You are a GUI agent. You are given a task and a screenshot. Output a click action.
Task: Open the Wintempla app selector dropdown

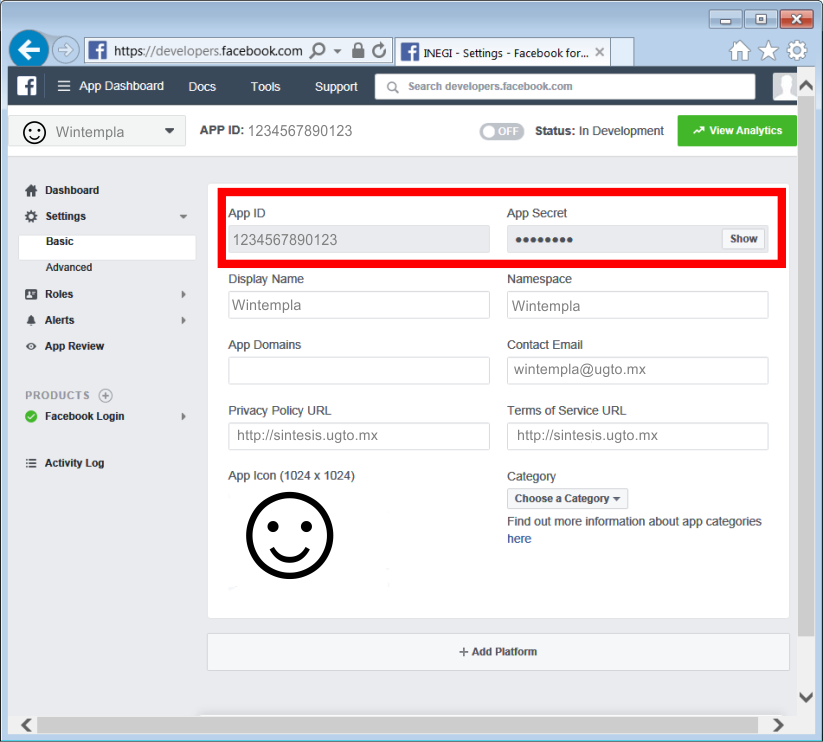pyautogui.click(x=98, y=131)
